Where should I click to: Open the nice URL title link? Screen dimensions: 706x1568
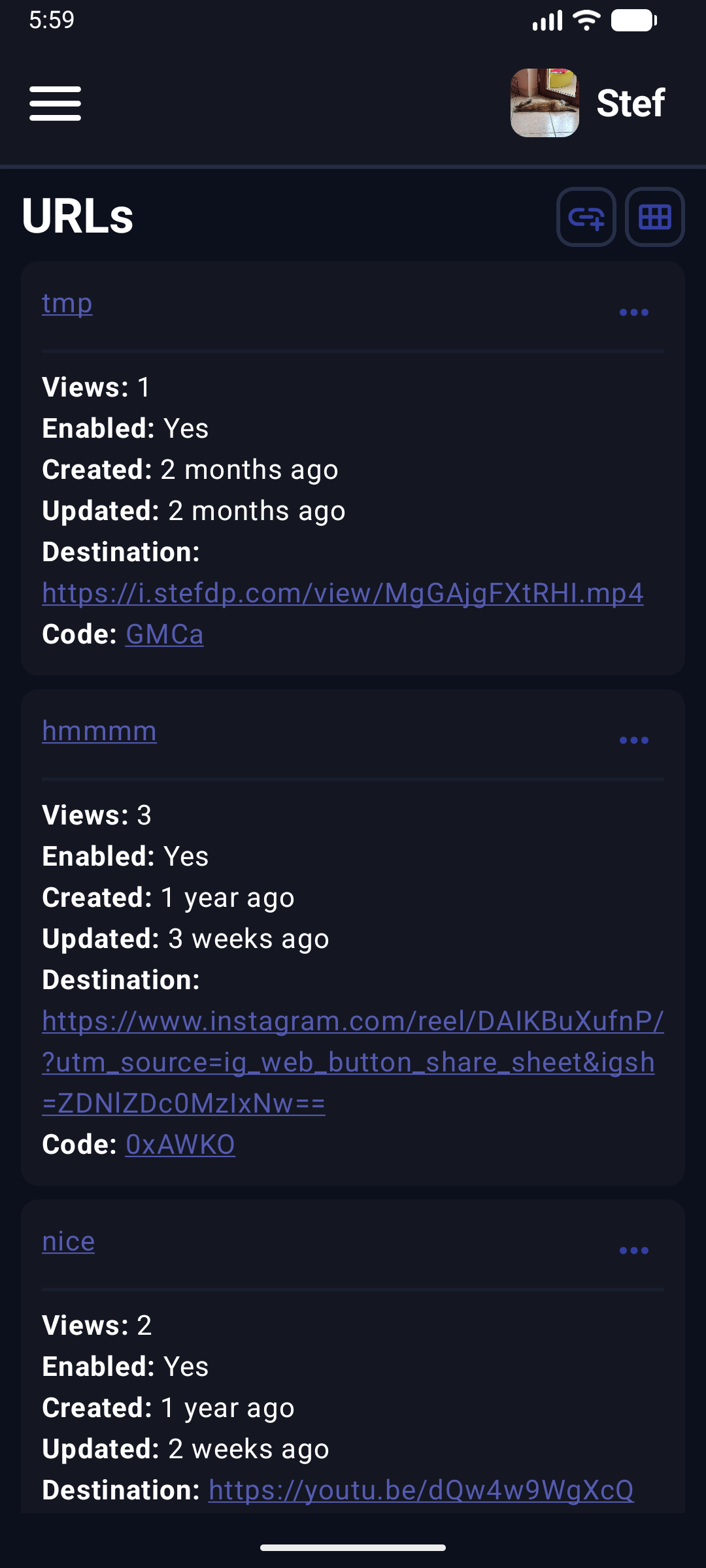tap(69, 1241)
